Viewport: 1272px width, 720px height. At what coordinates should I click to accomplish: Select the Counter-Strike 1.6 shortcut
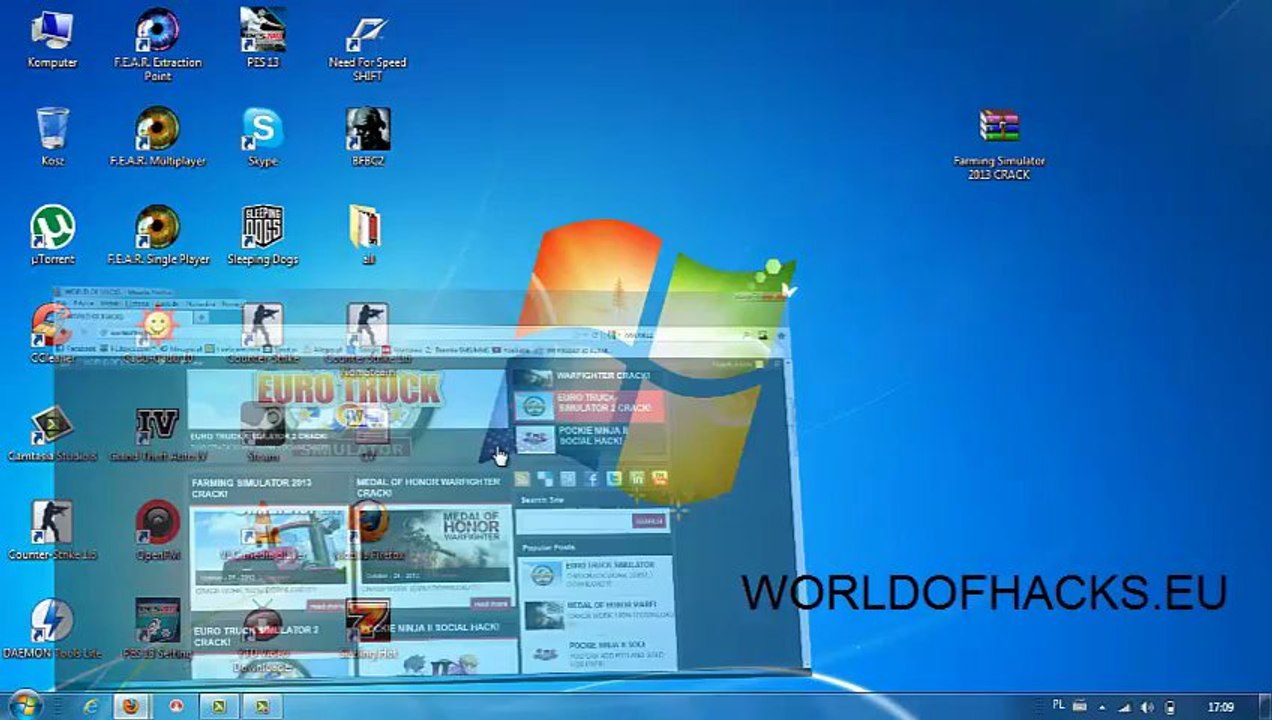[52, 530]
